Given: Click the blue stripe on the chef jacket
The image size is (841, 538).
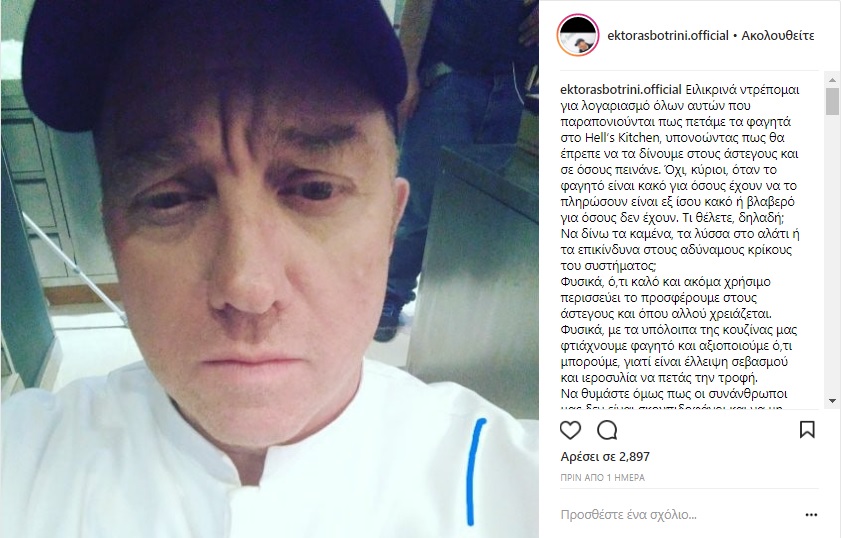Looking at the screenshot, I should coord(475,471).
